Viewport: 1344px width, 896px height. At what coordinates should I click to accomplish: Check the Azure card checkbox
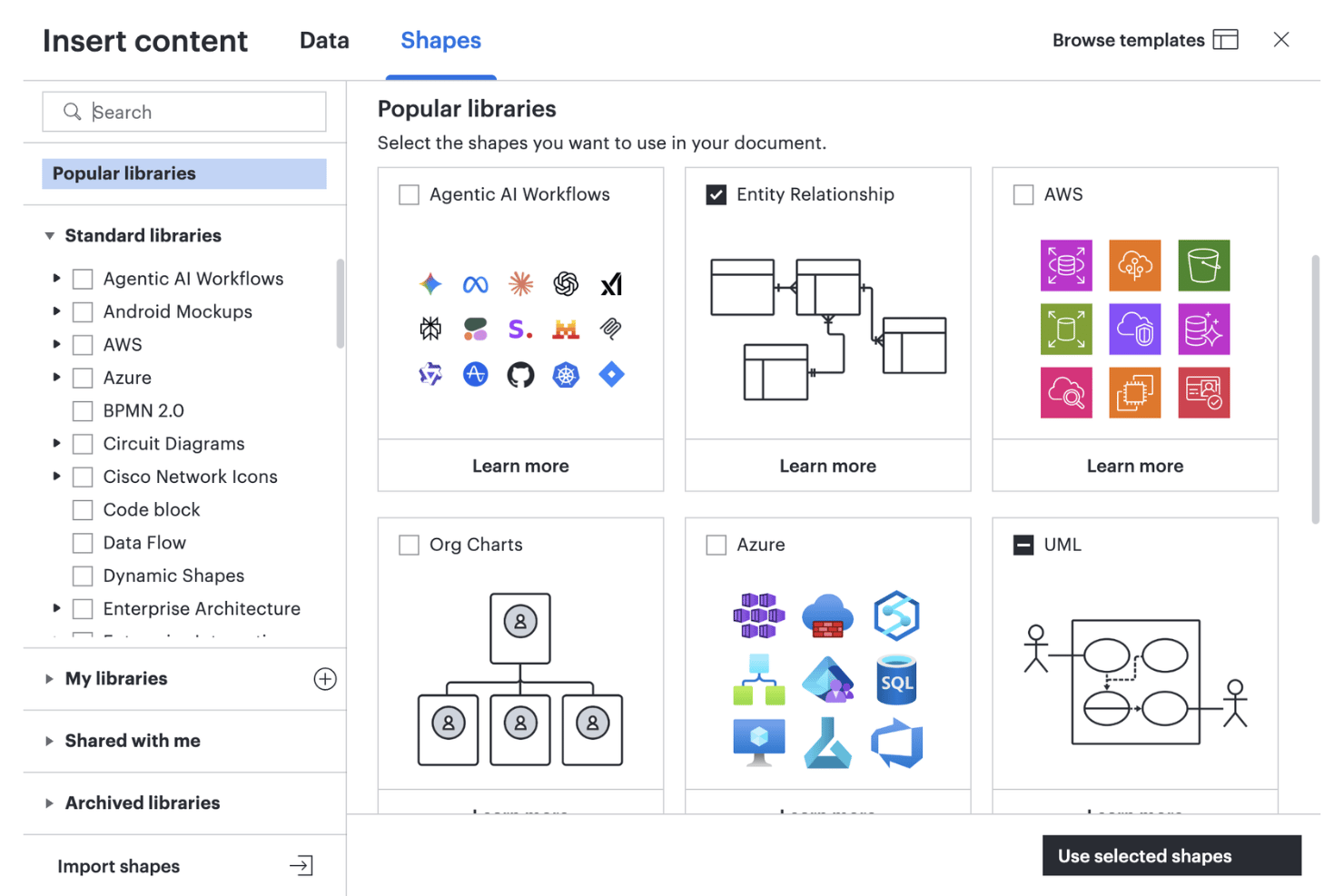pyautogui.click(x=716, y=545)
